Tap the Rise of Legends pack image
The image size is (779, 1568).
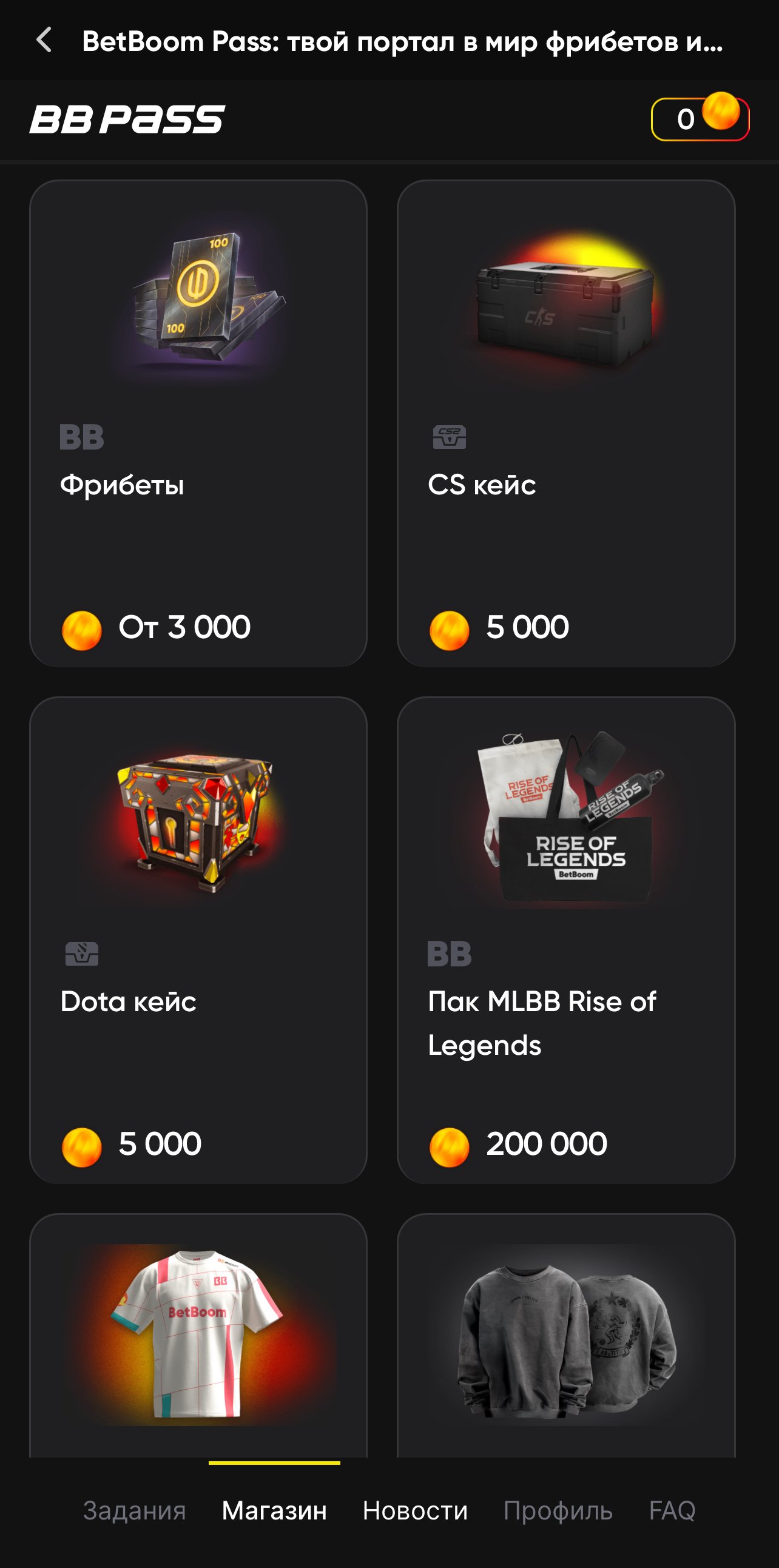(569, 819)
